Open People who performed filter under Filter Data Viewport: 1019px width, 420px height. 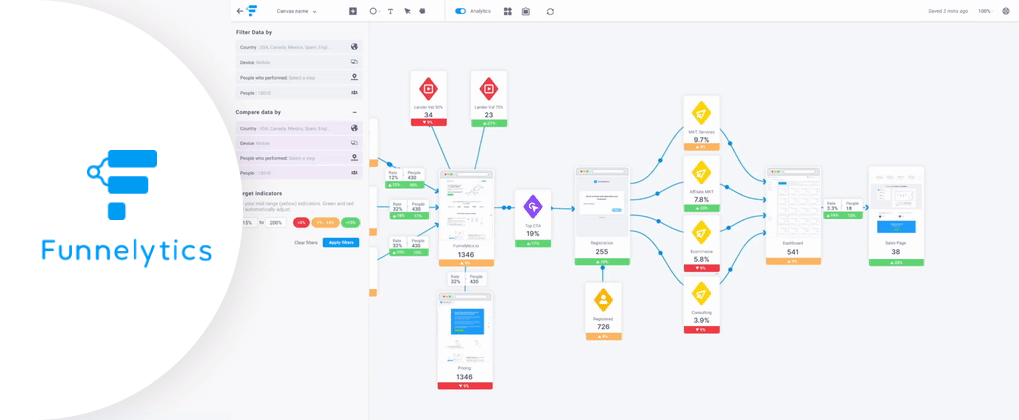click(x=299, y=77)
